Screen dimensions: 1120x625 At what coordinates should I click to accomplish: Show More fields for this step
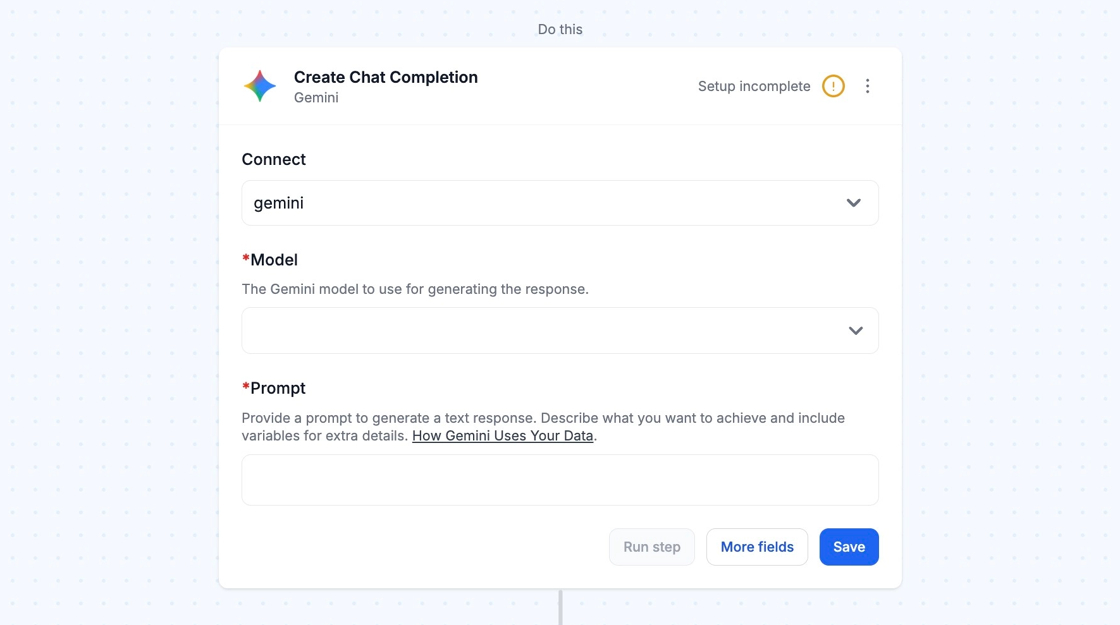coord(757,547)
